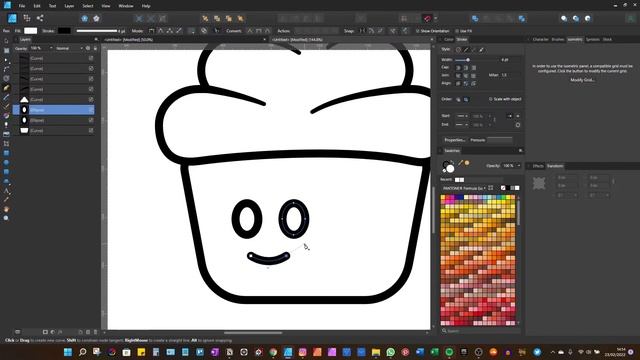This screenshot has width=640, height=360.
Task: Adjust the stroke Width slider handle
Action: (468, 60)
